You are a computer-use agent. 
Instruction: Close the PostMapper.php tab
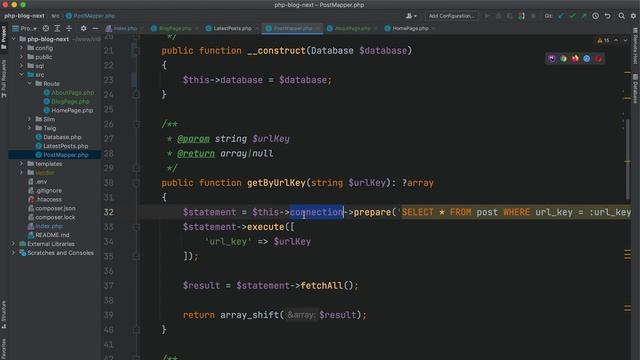[x=318, y=29]
